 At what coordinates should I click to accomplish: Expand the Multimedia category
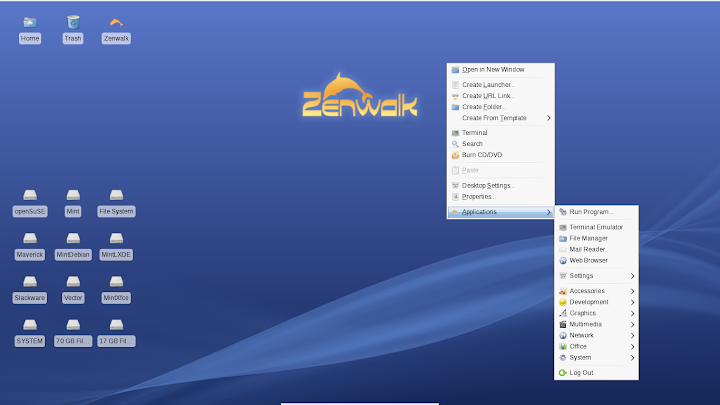(596, 324)
